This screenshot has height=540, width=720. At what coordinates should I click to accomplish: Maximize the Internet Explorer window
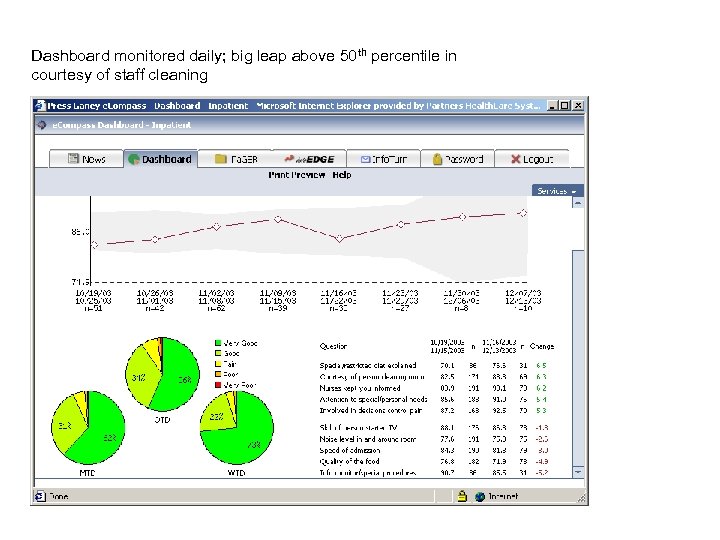tap(565, 106)
